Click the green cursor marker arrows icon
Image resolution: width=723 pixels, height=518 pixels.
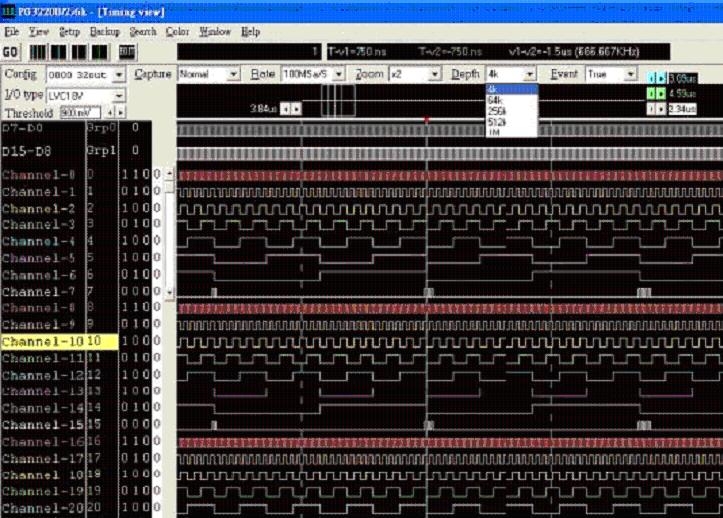pyautogui.click(x=656, y=93)
